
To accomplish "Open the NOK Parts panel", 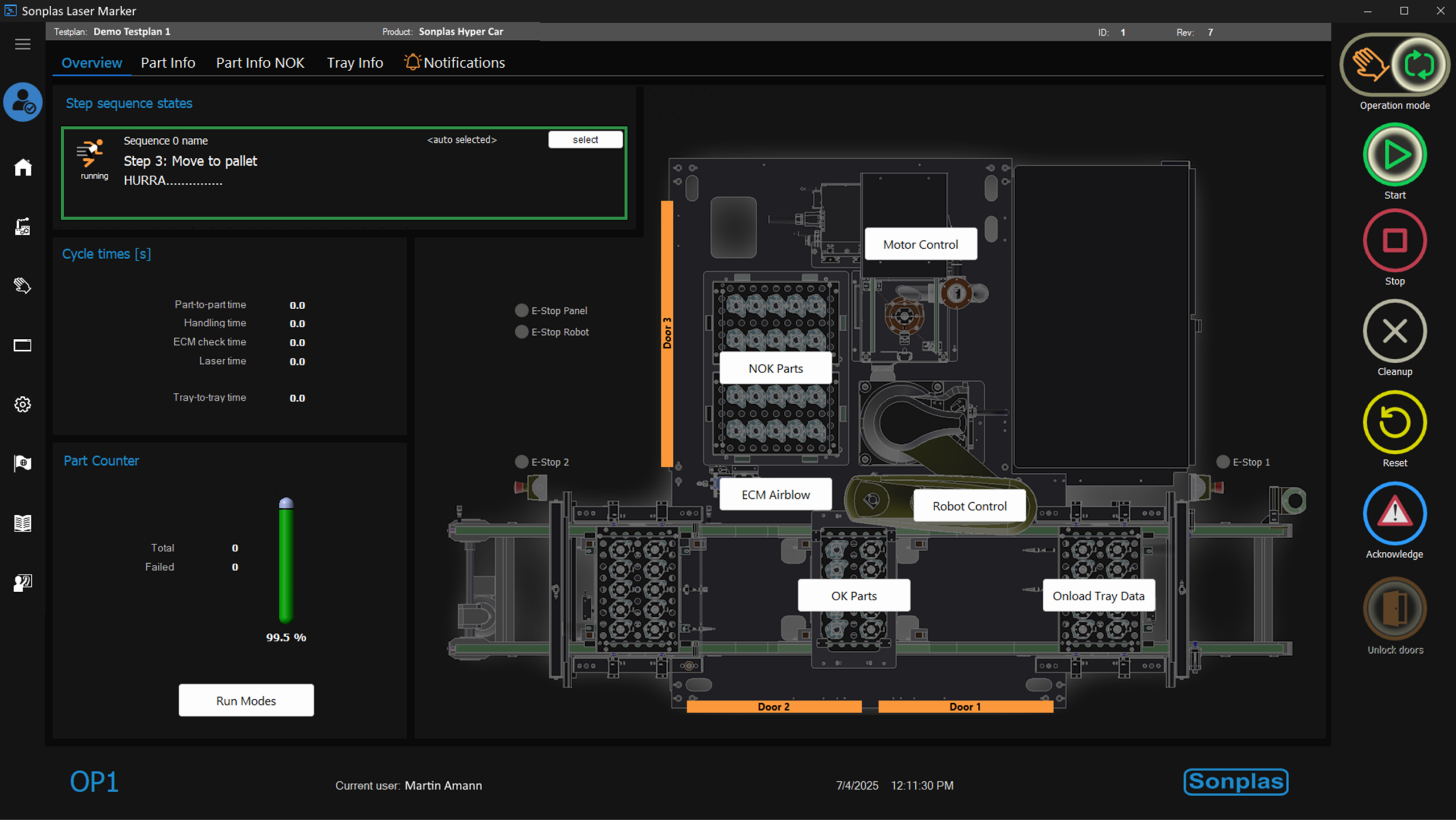I will pyautogui.click(x=775, y=368).
